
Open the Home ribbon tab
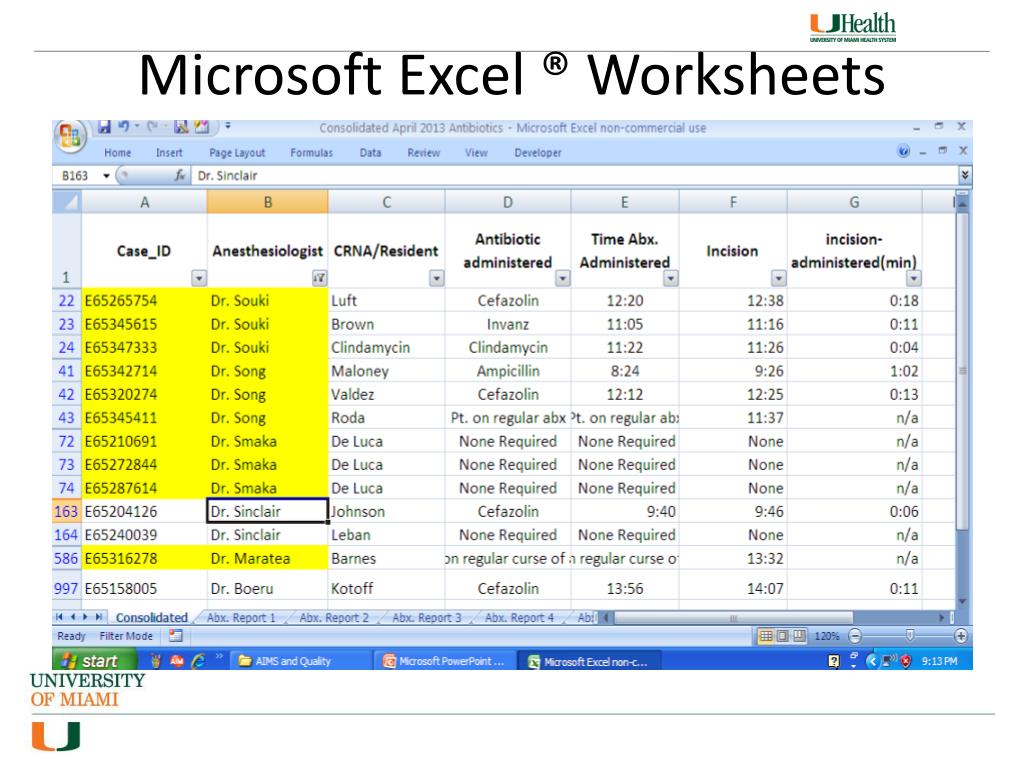(118, 153)
